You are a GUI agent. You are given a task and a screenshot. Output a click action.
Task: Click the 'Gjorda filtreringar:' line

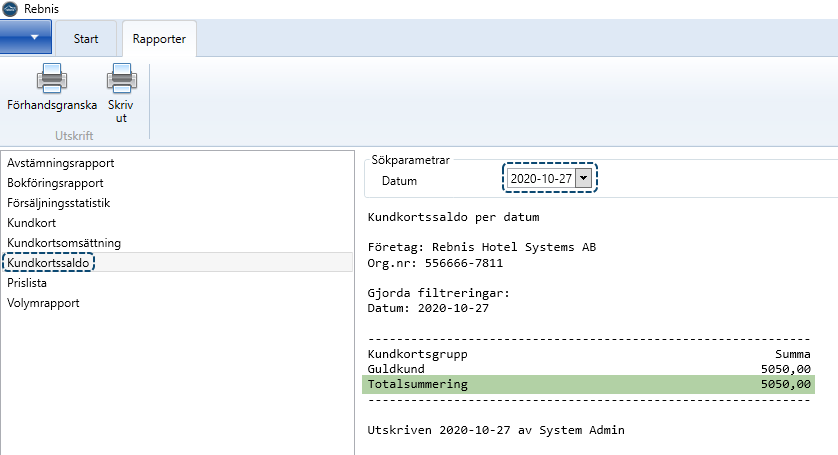tap(439, 293)
